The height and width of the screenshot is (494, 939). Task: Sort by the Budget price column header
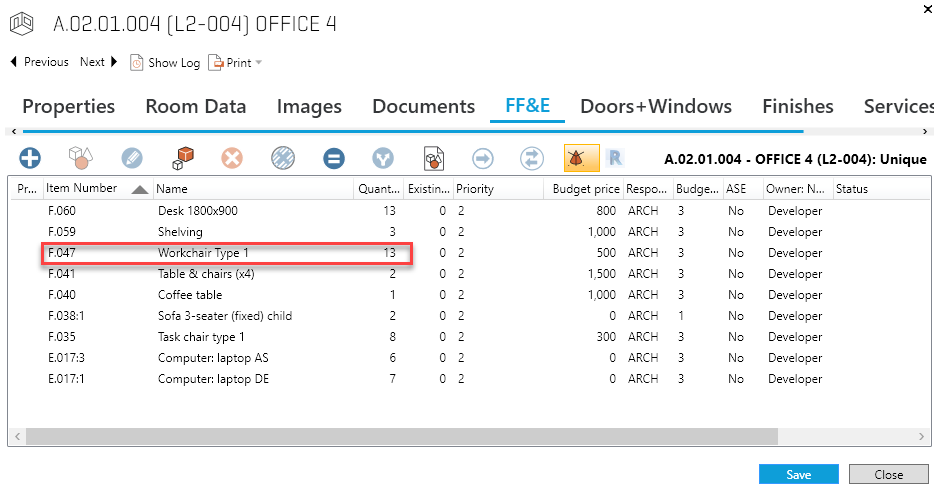(583, 188)
